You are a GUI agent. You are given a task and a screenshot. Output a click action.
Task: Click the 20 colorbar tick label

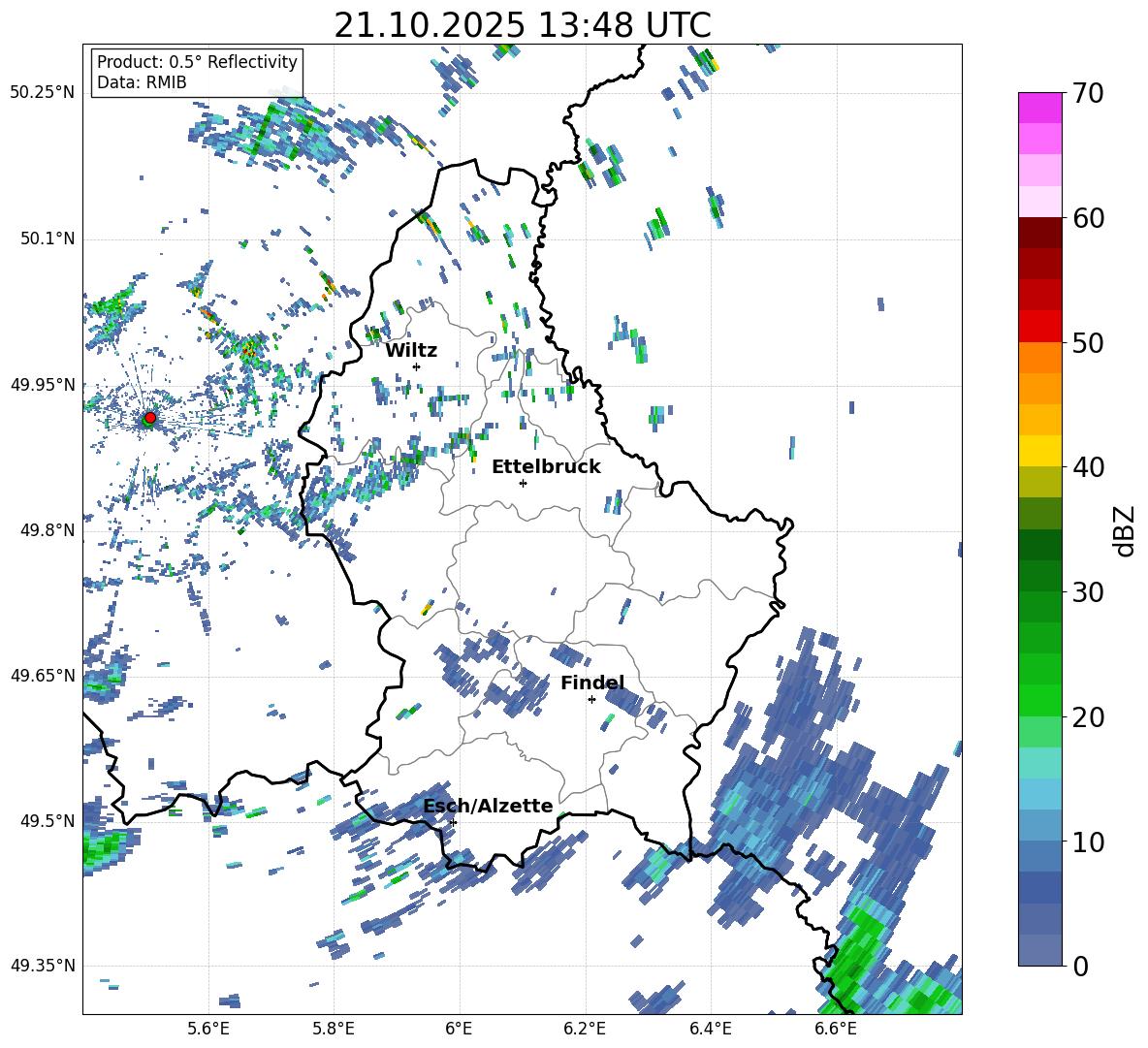[x=1088, y=717]
